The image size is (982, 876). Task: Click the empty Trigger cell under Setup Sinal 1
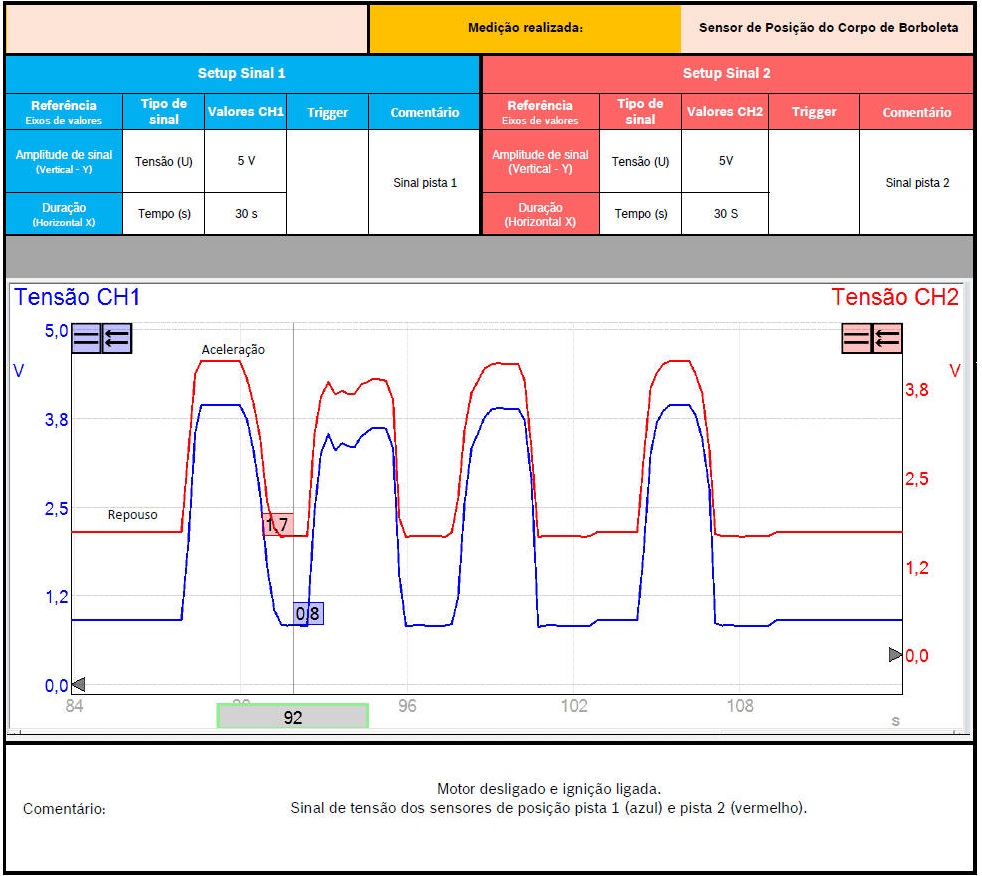tap(327, 182)
